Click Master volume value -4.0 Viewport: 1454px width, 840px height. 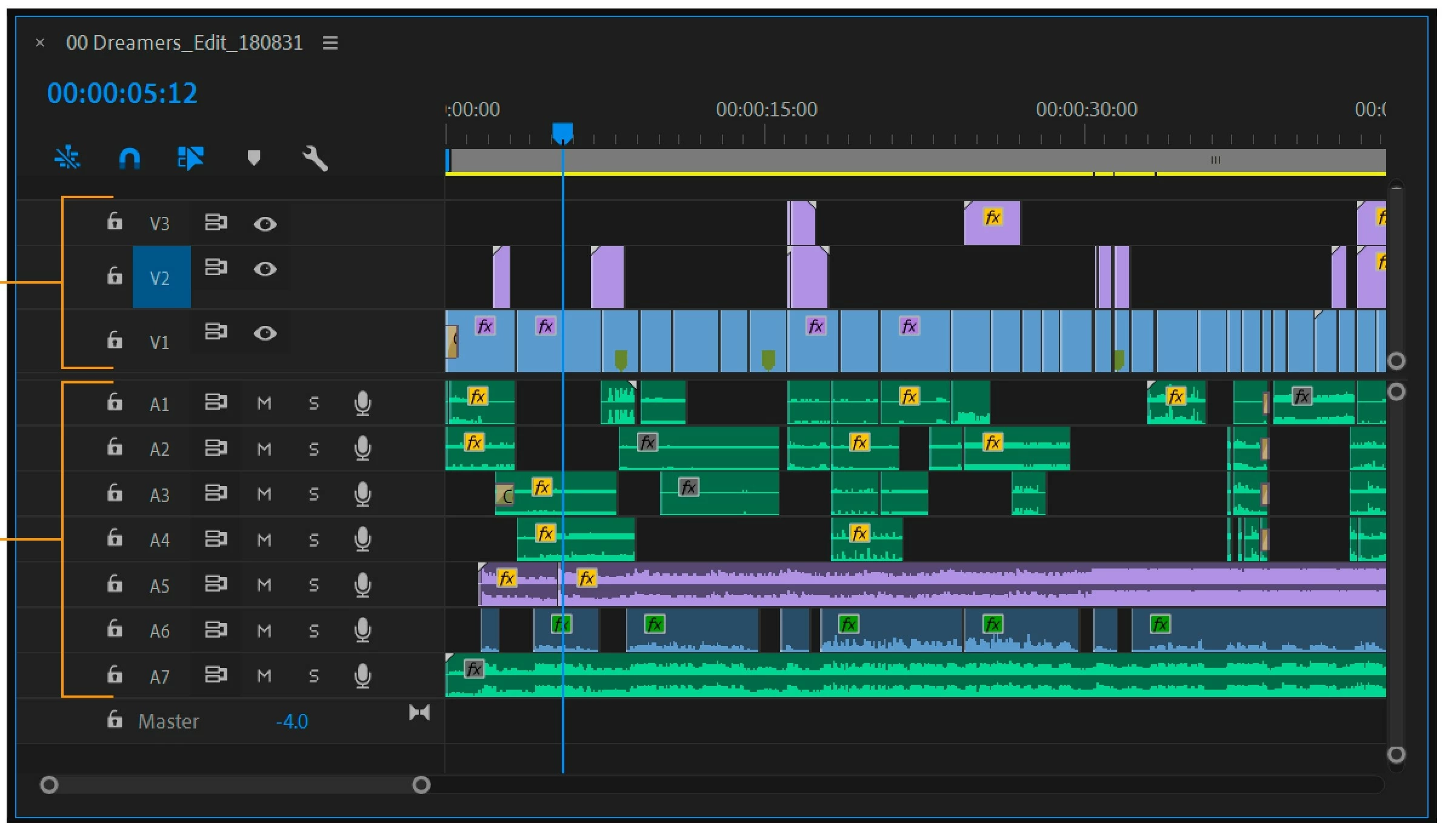click(x=292, y=722)
